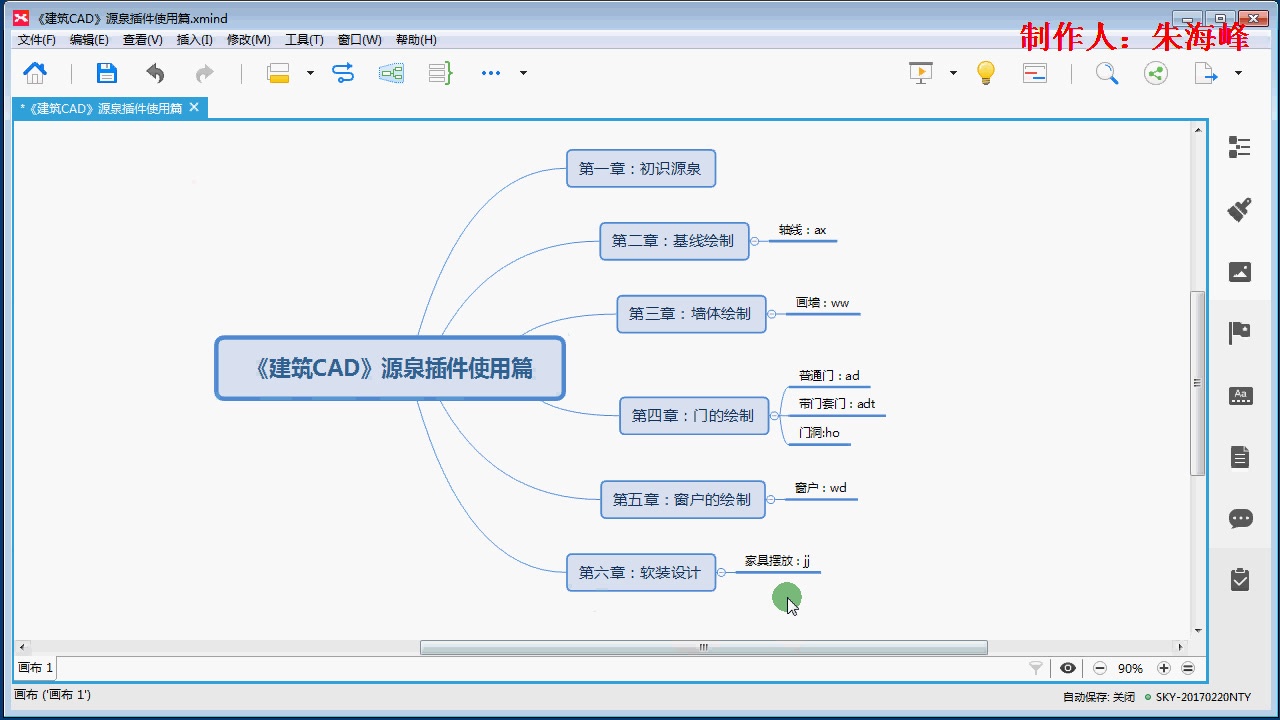Insert a summary bracket

(440, 73)
